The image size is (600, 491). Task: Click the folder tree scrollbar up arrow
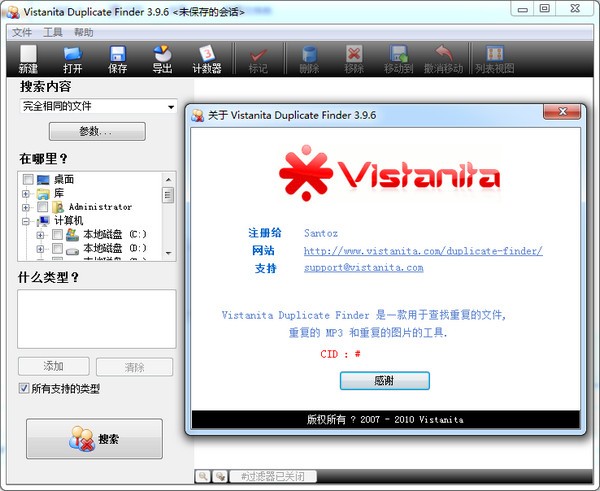[168, 179]
